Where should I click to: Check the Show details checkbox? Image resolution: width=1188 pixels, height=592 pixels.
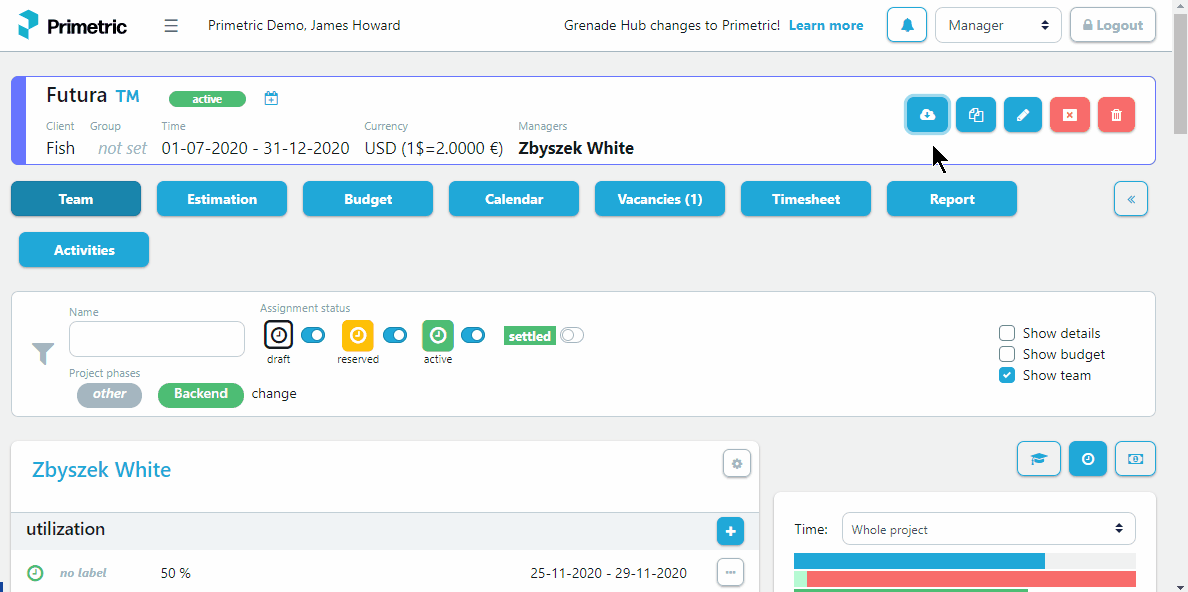pos(1007,333)
